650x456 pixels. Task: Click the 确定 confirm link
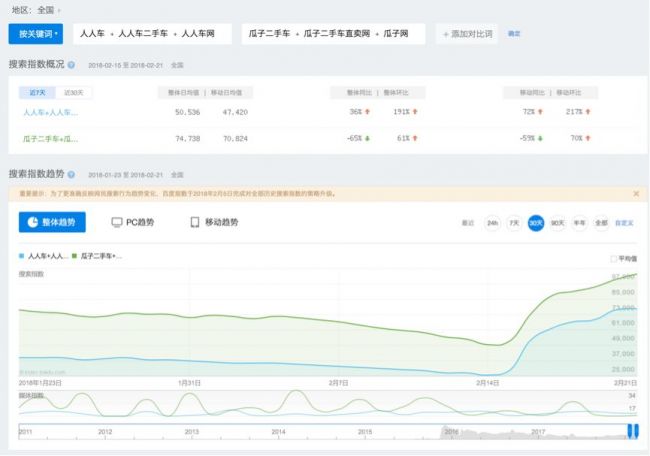pos(514,34)
